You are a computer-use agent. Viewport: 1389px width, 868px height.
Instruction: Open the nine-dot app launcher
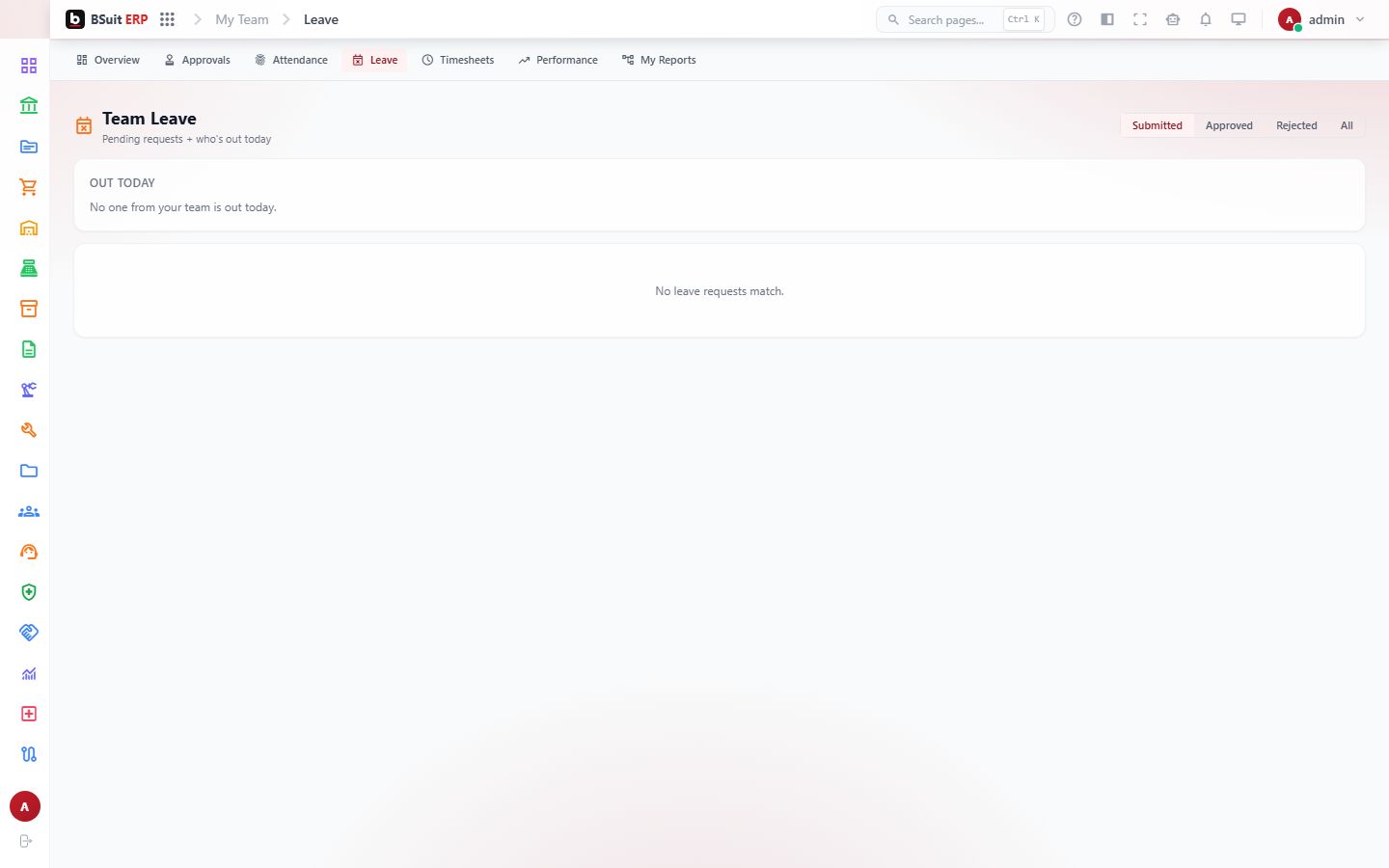click(x=167, y=19)
